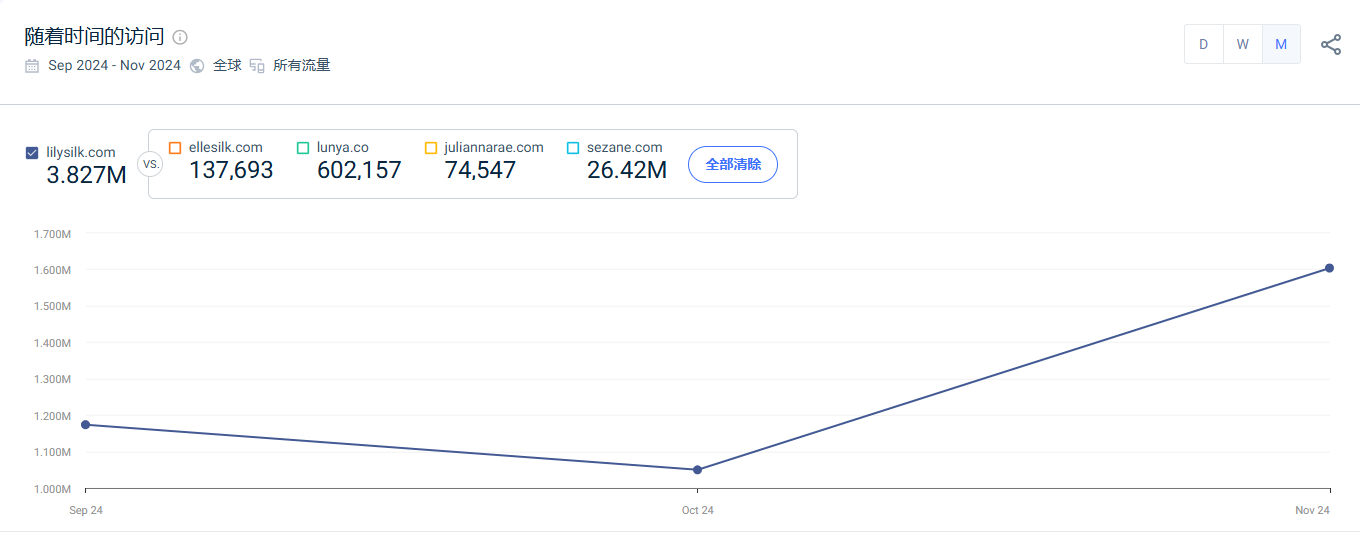1360x535 pixels.
Task: Click the Nov 24 data point on line
Action: point(1329,268)
